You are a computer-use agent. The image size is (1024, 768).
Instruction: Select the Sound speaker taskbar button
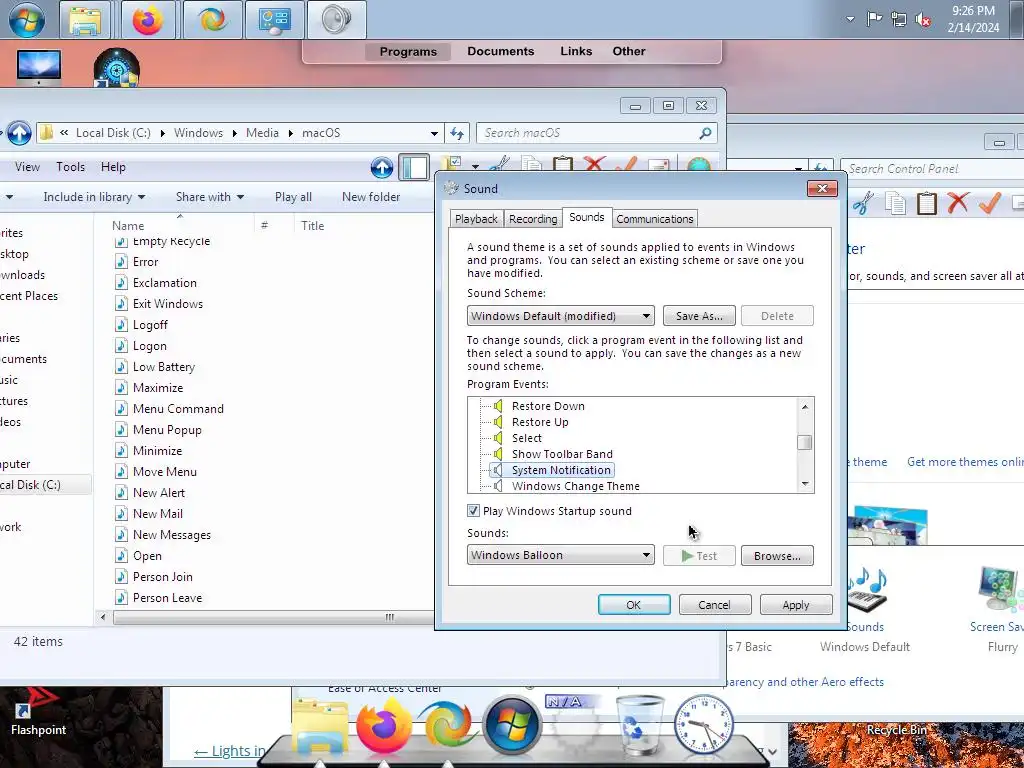(x=336, y=20)
